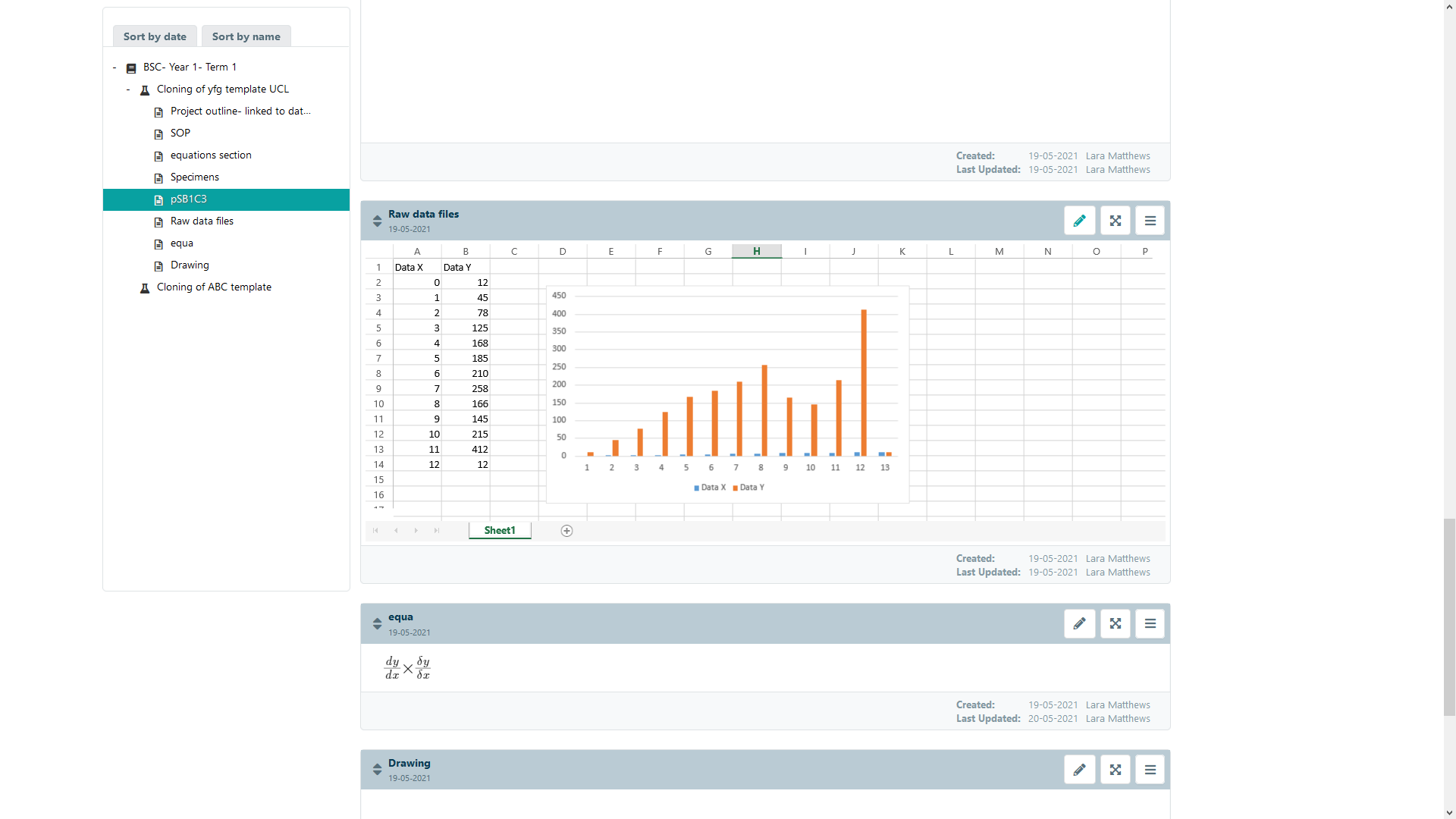Screen dimensions: 1456x819
Task: Click the edit pencil for Raw data files
Action: [x=1079, y=221]
